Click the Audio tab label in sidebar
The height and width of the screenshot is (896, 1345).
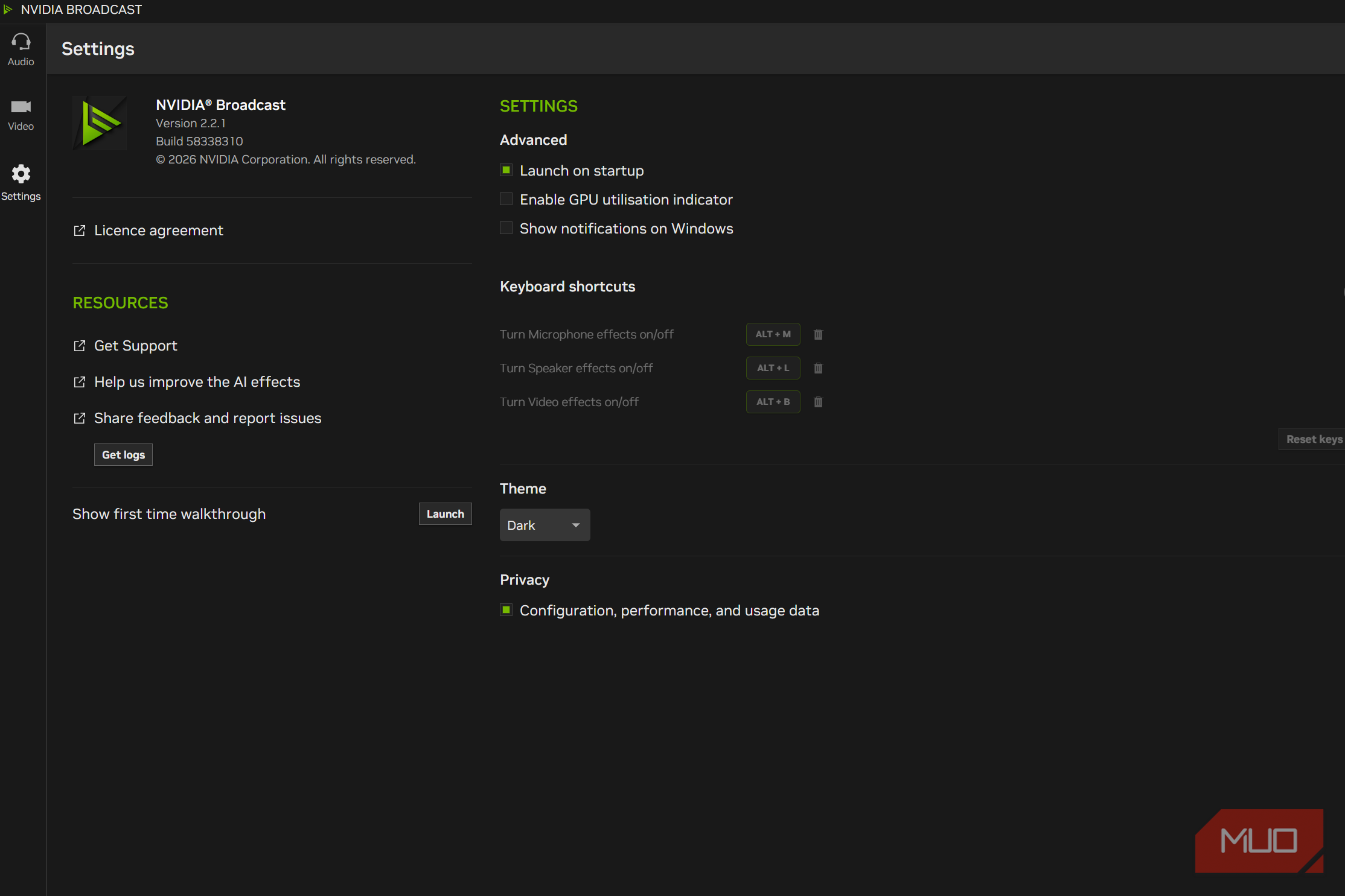21,62
